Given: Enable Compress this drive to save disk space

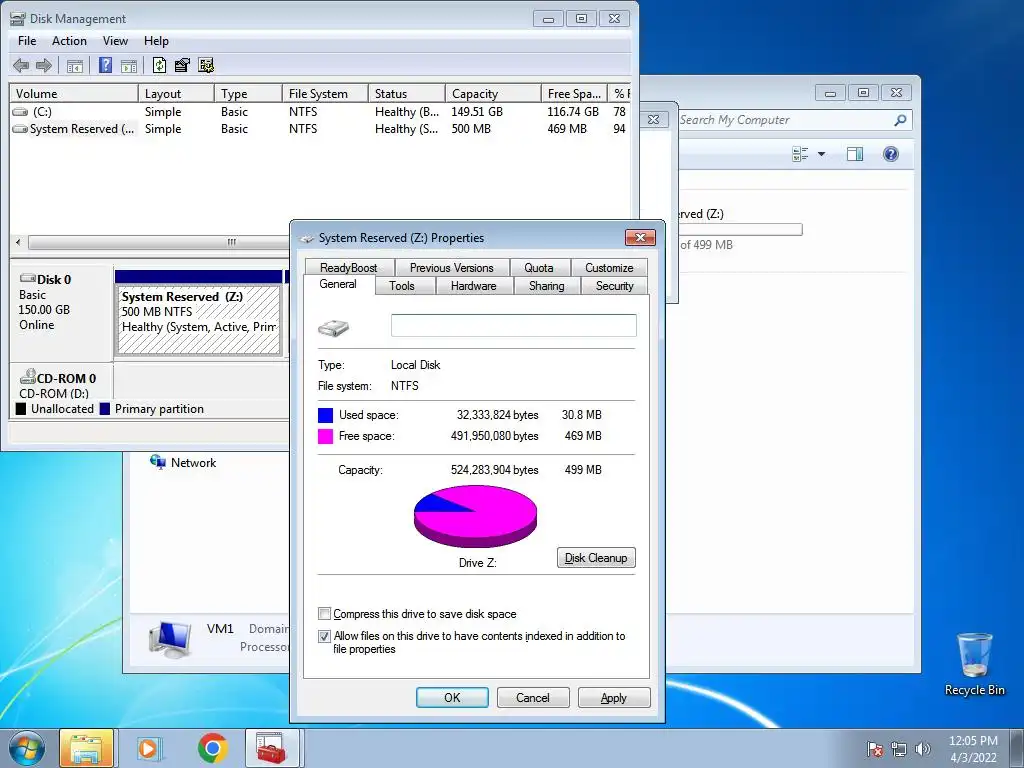Looking at the screenshot, I should click(x=325, y=614).
